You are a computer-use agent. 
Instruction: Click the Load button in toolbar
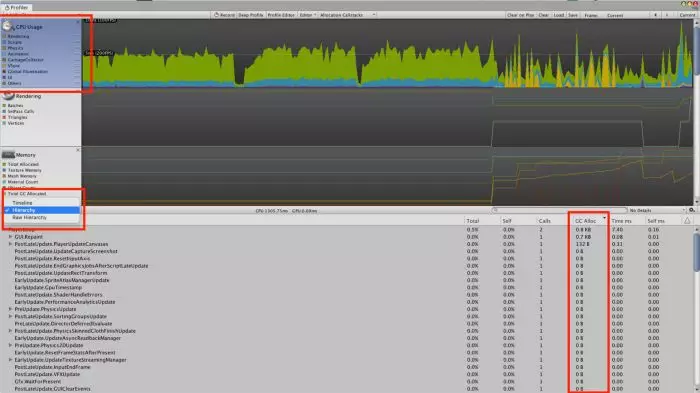pos(558,15)
